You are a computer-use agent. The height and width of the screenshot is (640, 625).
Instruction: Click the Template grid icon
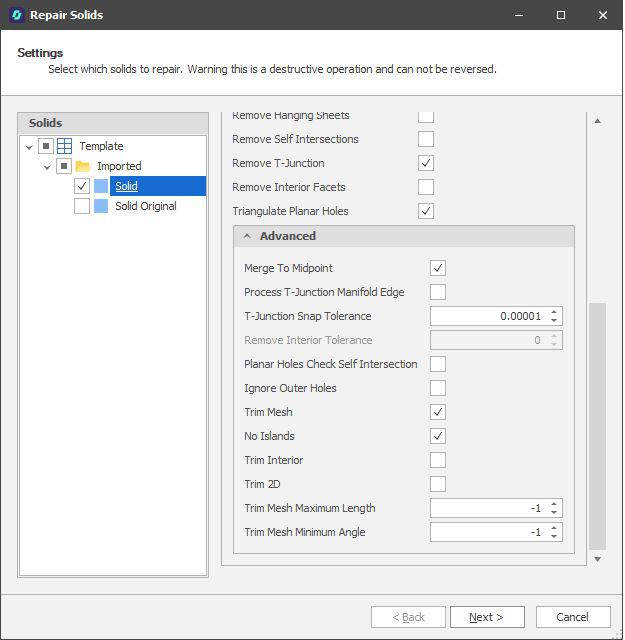(65, 146)
